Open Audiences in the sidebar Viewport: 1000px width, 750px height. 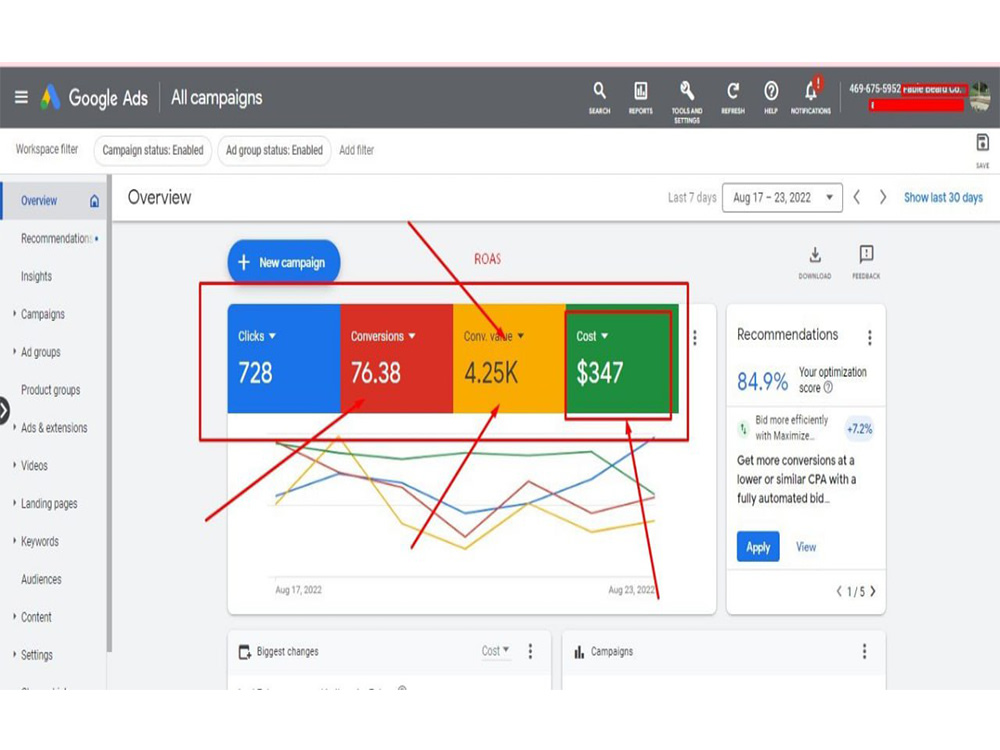(x=41, y=579)
